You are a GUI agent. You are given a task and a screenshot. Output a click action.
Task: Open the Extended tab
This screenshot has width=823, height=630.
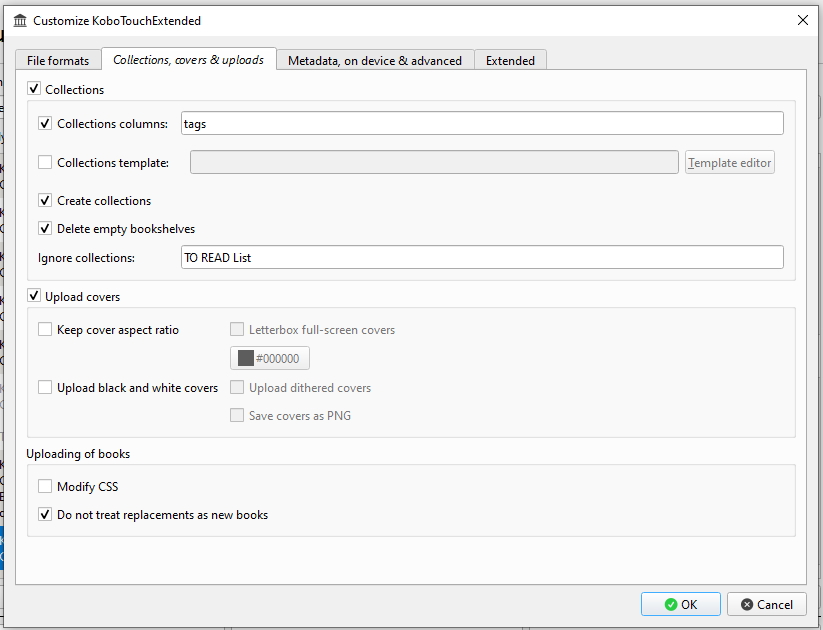coord(510,60)
